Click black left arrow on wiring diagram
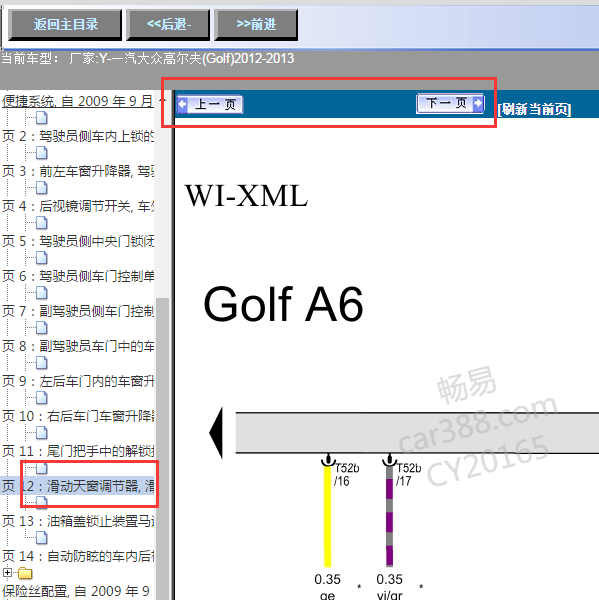This screenshot has height=600, width=599. (216, 433)
